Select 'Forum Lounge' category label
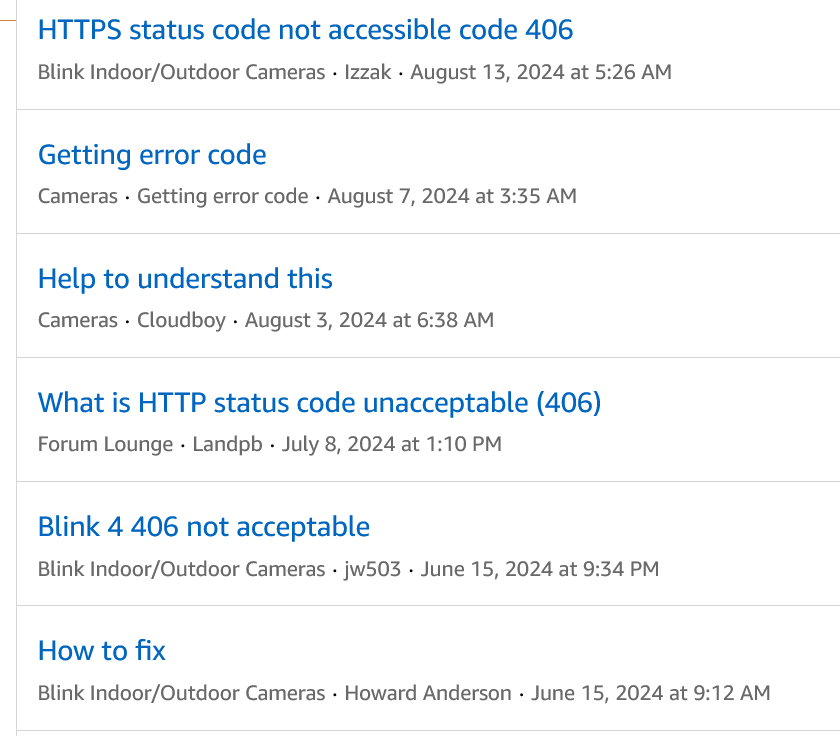 pyautogui.click(x=105, y=444)
